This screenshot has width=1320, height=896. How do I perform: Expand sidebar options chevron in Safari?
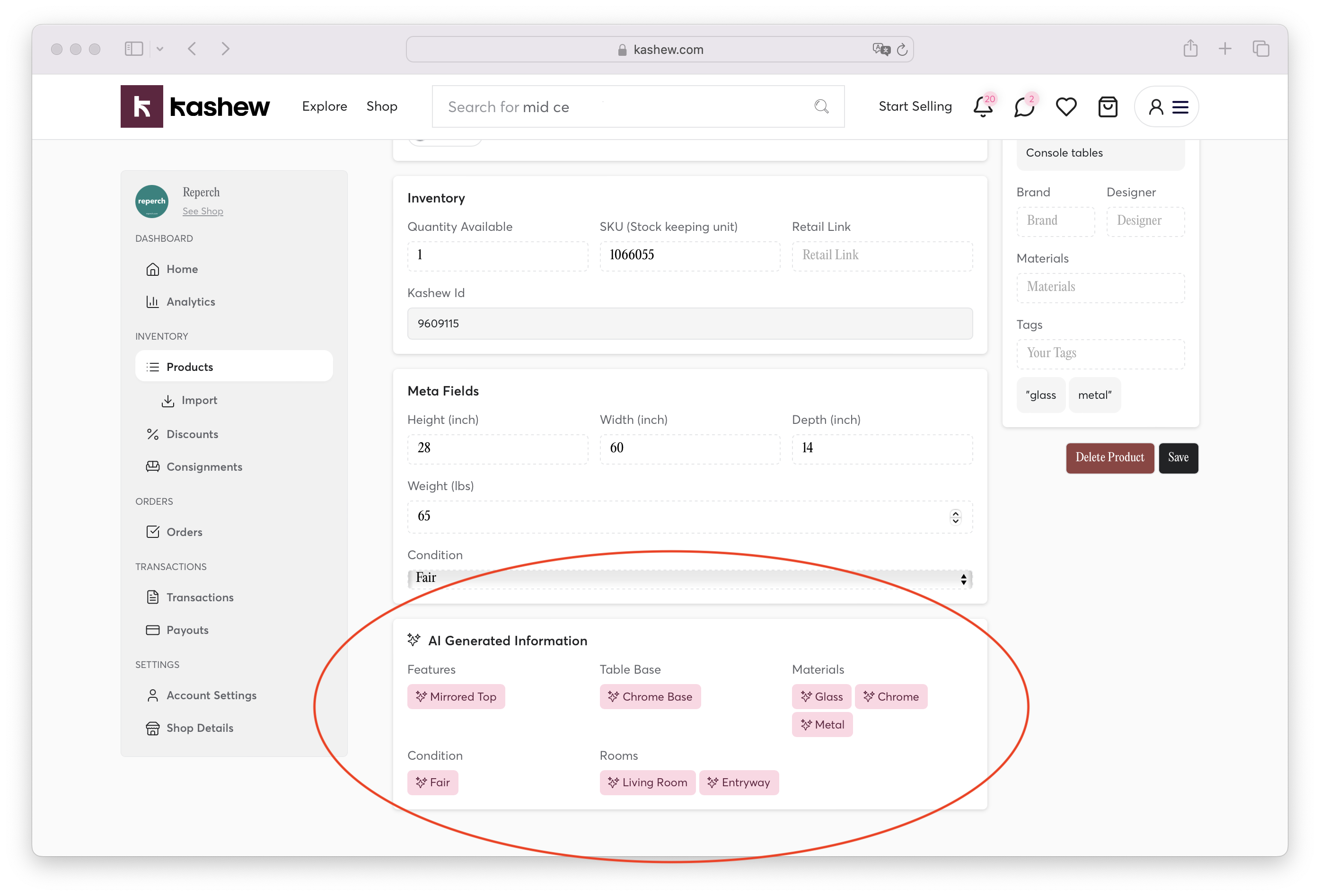point(160,49)
